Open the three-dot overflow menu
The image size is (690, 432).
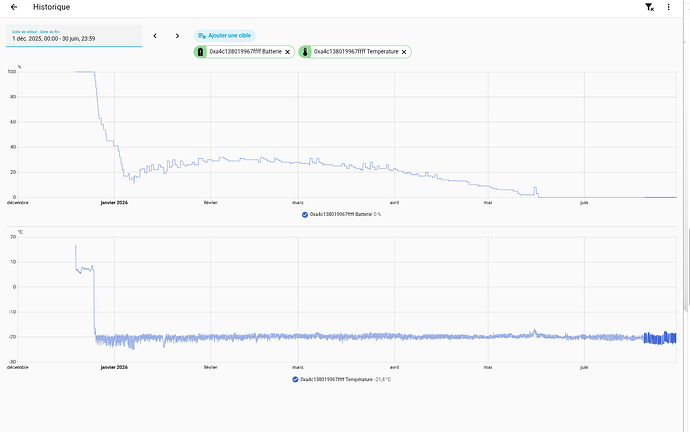(668, 7)
